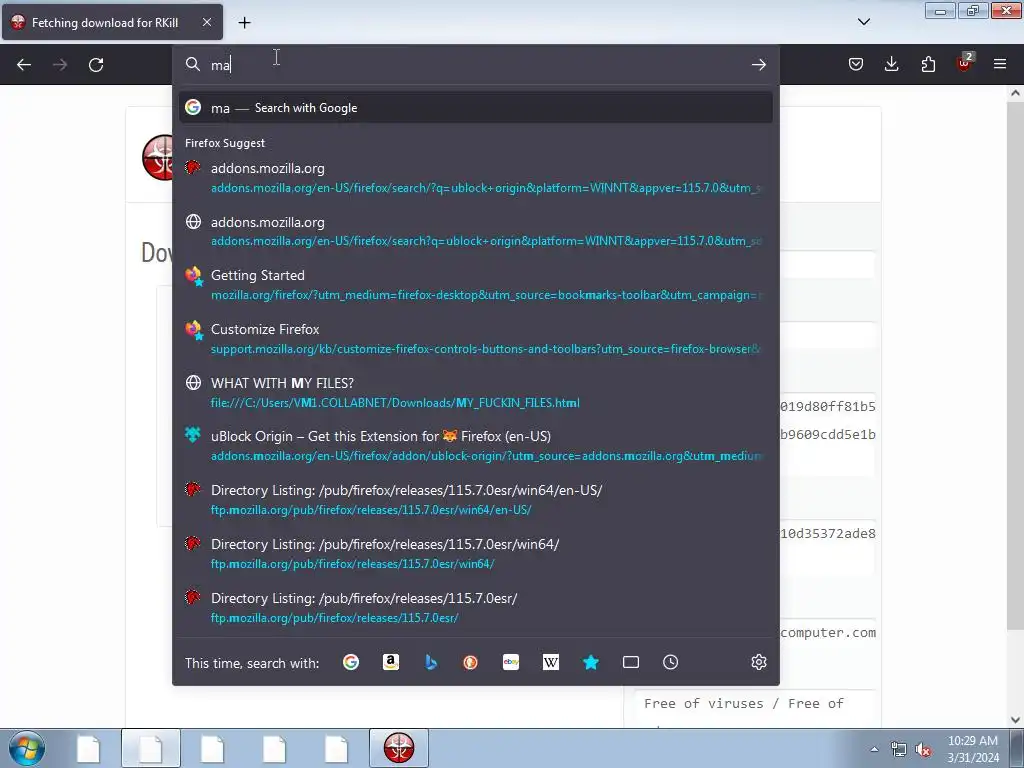Open Directory Listing win64/en-US/ suggestion
Viewport: 1024px width, 768px height.
pyautogui.click(x=475, y=500)
